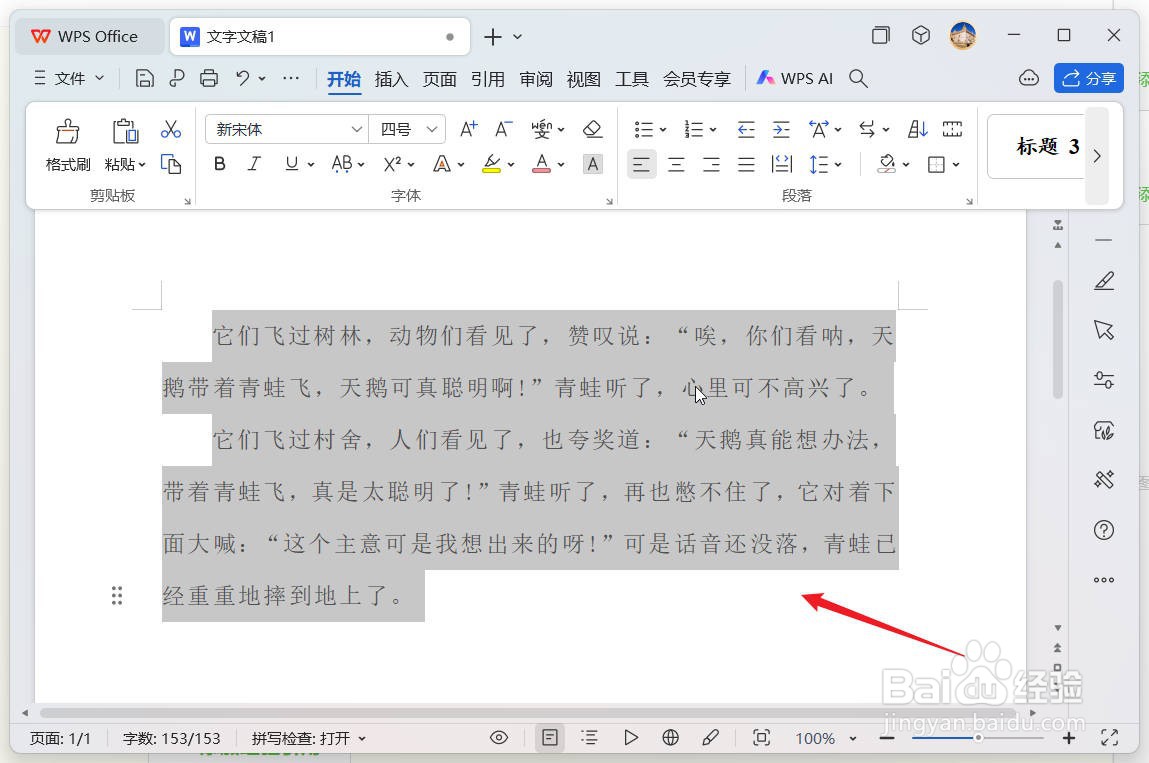
Task: Click the globe web layout icon
Action: (x=670, y=737)
